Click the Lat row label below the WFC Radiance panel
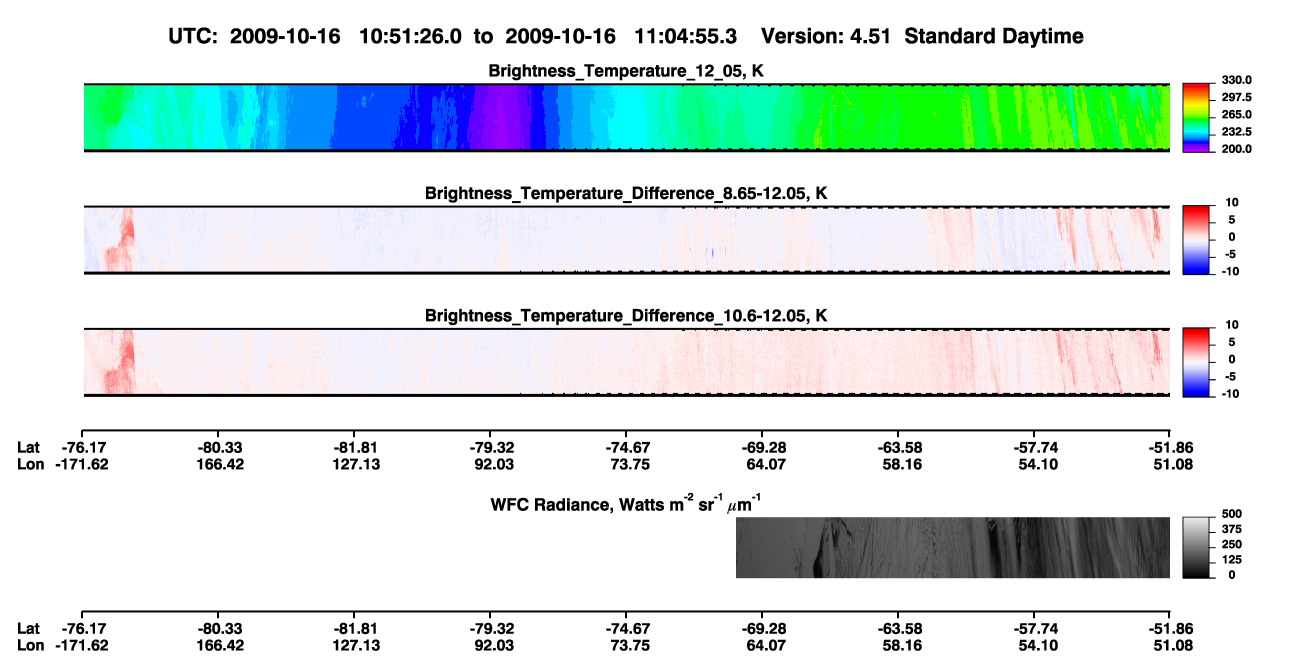 (28, 629)
